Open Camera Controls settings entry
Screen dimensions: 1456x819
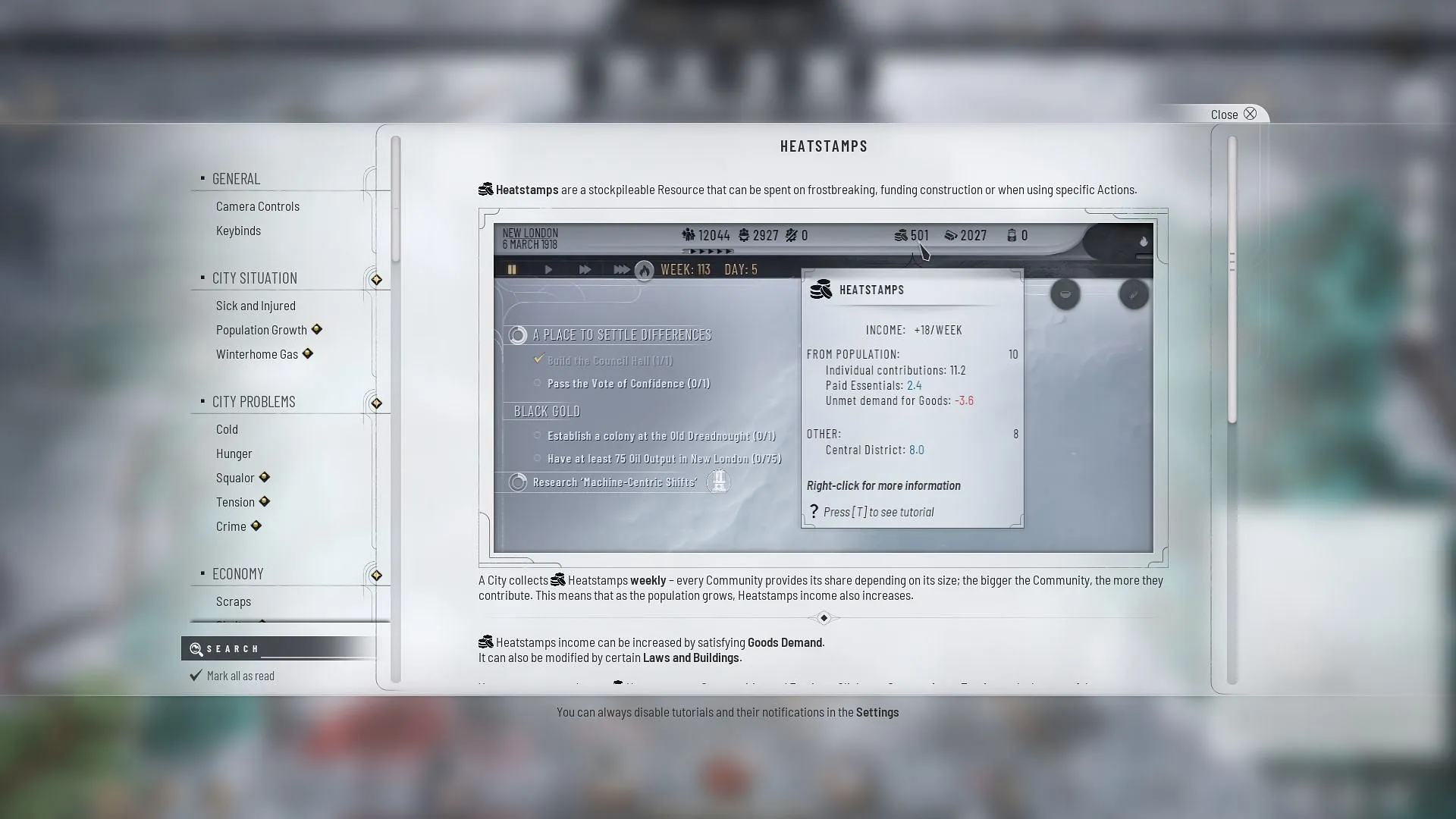[258, 206]
